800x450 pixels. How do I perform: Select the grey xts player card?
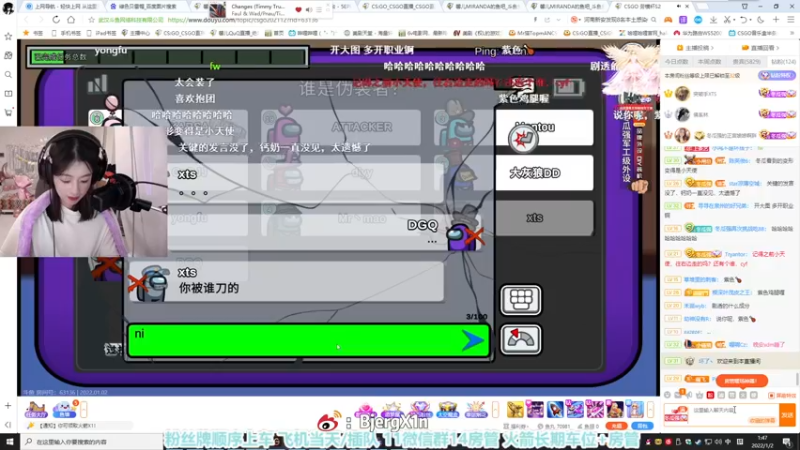544,218
